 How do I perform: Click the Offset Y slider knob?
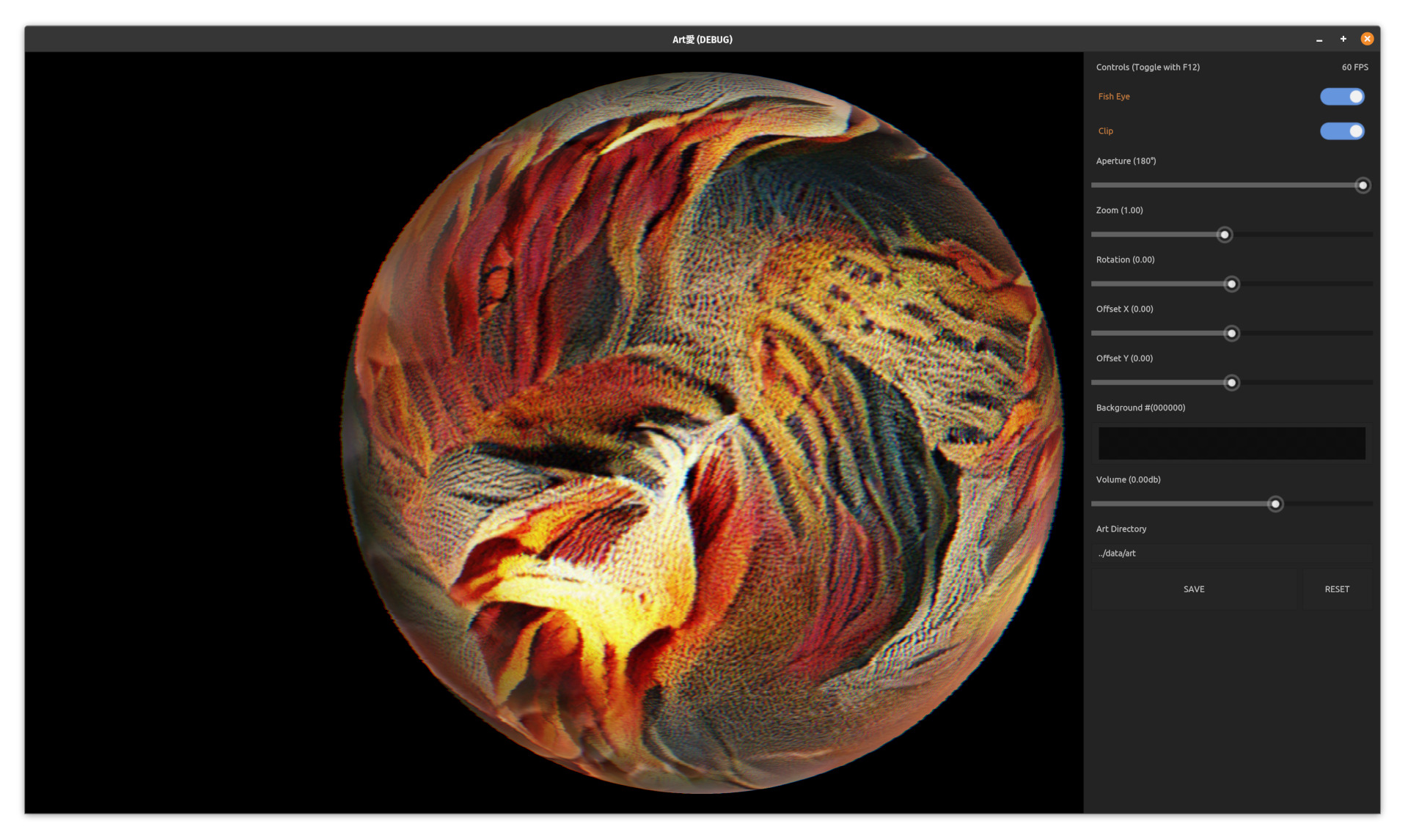click(1231, 383)
